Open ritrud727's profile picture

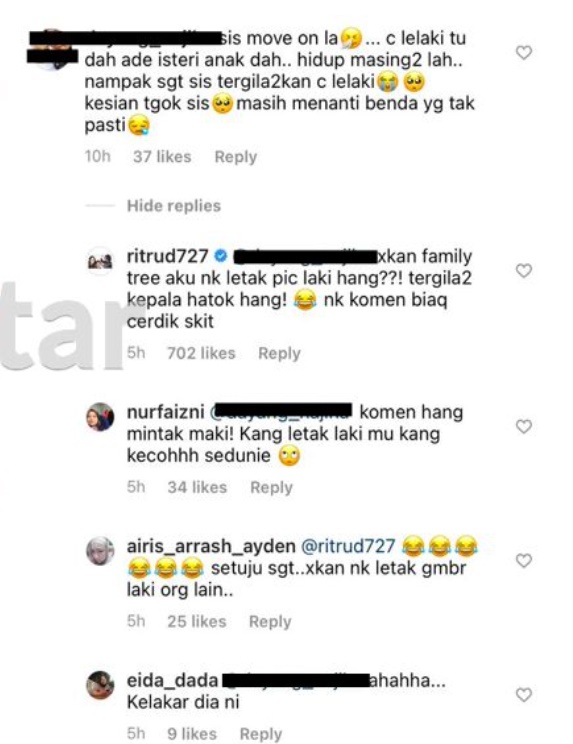[100, 261]
